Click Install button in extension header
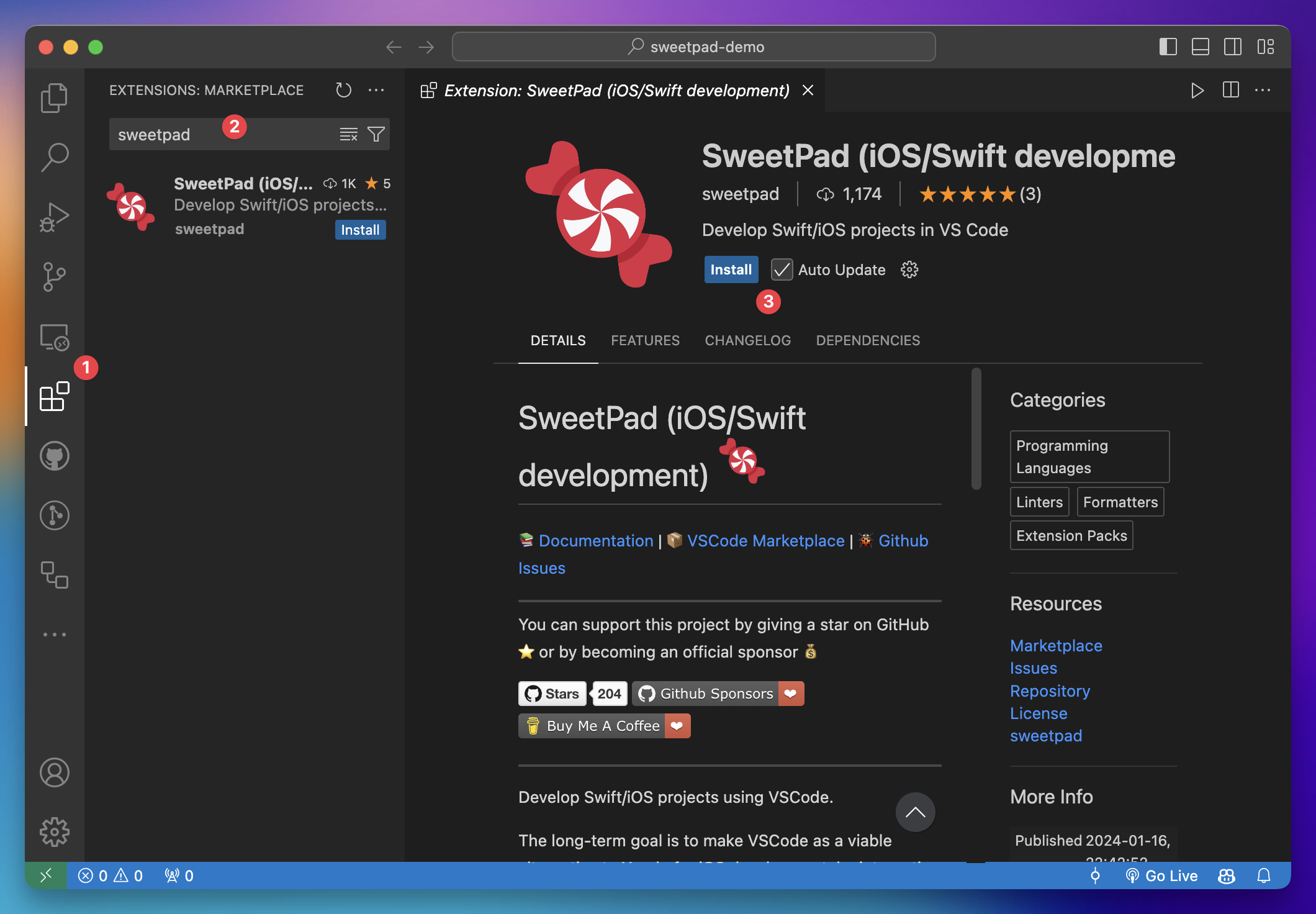 731,269
